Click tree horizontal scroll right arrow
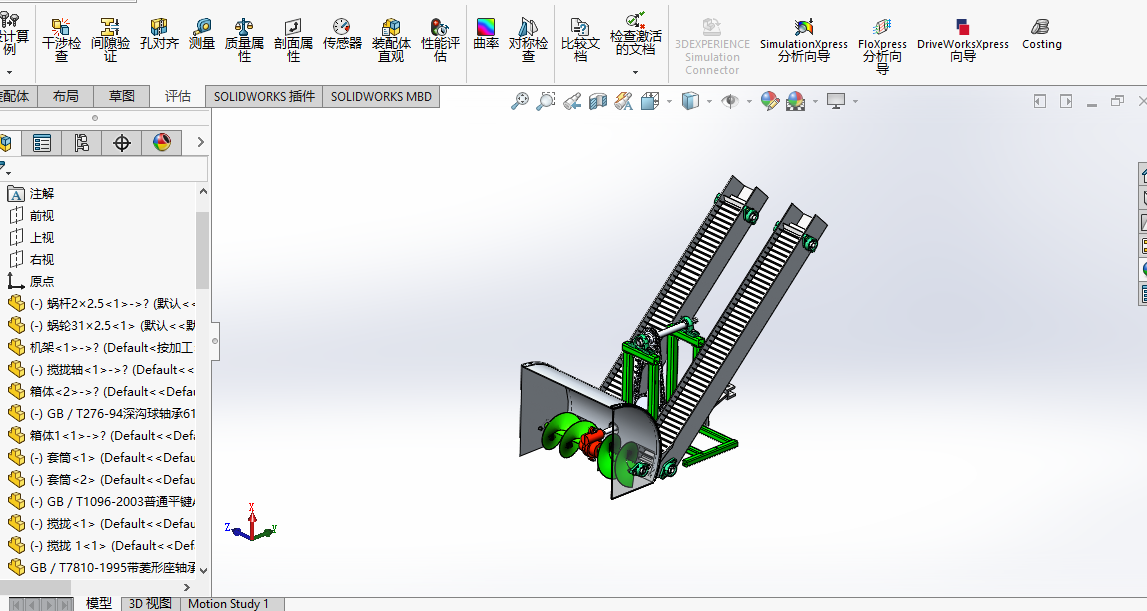 (x=187, y=587)
